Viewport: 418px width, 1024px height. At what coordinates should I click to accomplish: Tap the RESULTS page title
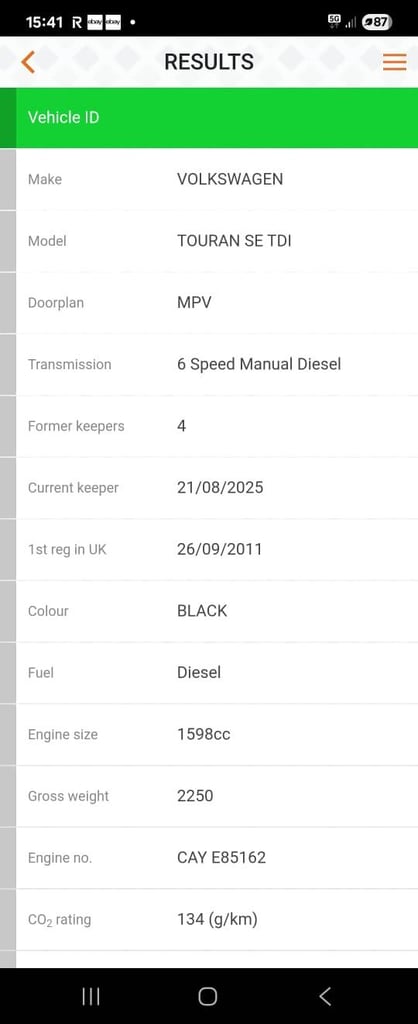[x=209, y=62]
